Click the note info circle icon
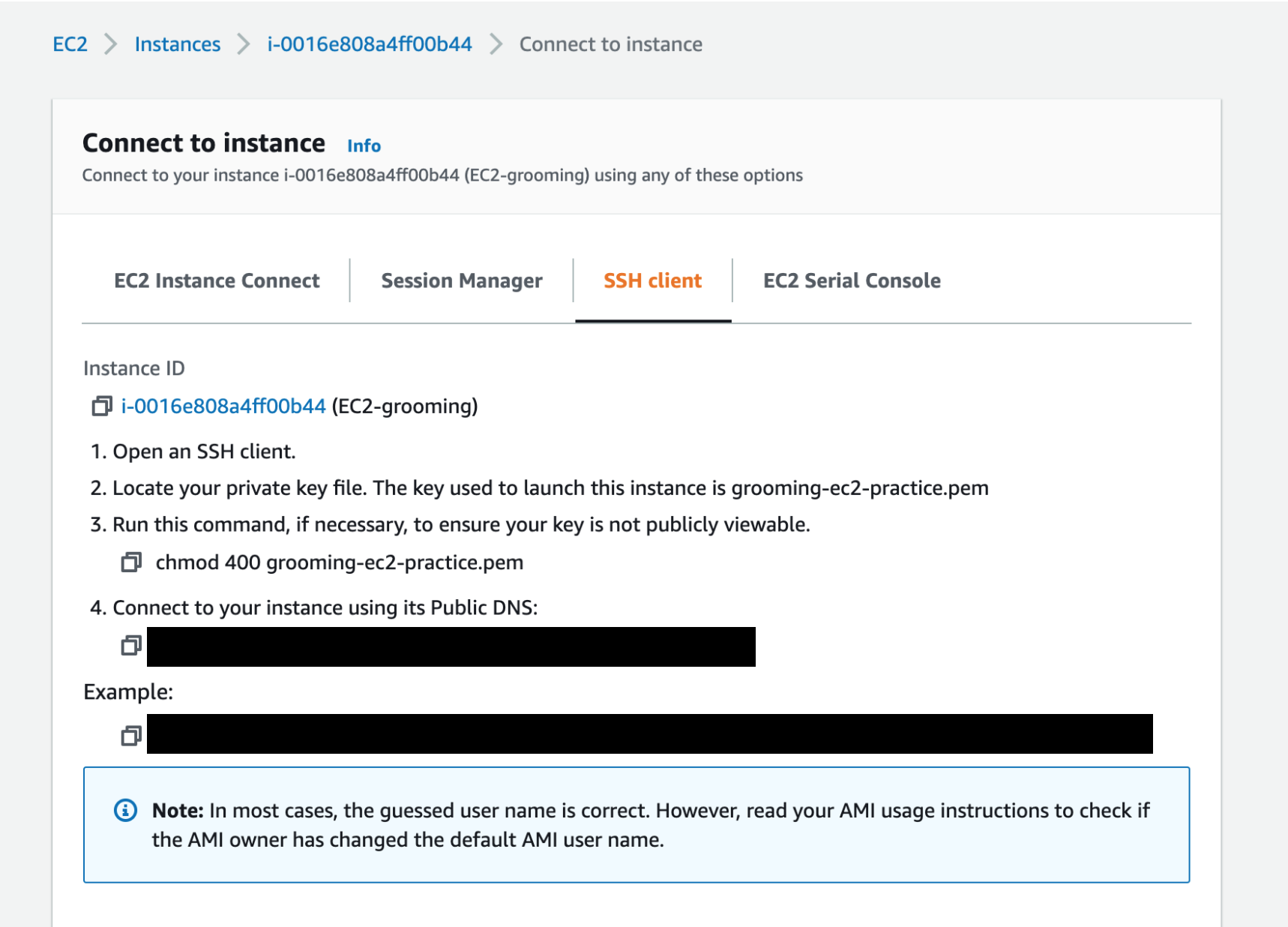Image resolution: width=1288 pixels, height=927 pixels. click(125, 810)
